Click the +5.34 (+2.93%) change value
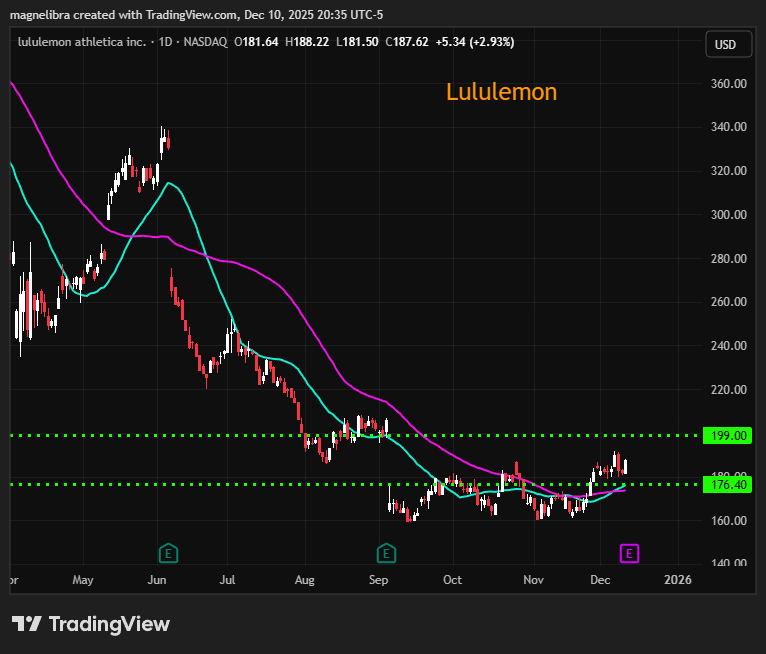 click(475, 42)
